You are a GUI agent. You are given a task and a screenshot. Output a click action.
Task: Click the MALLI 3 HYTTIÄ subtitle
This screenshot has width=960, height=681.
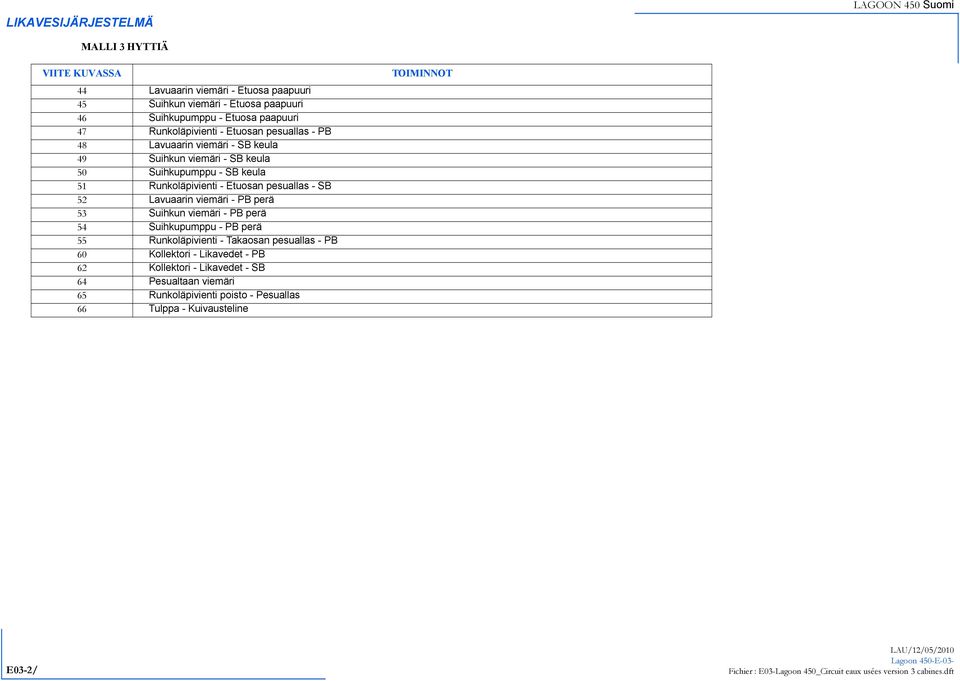[124, 47]
